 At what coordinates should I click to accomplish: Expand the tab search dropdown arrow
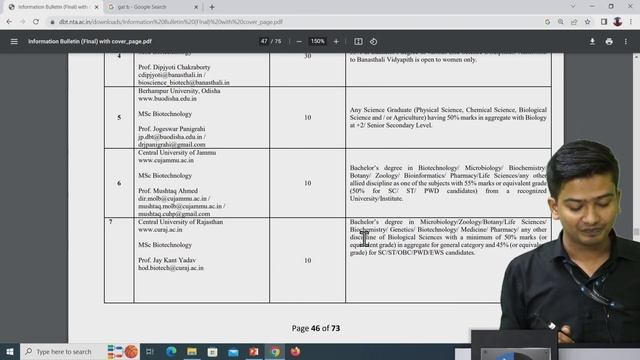[x=573, y=7]
